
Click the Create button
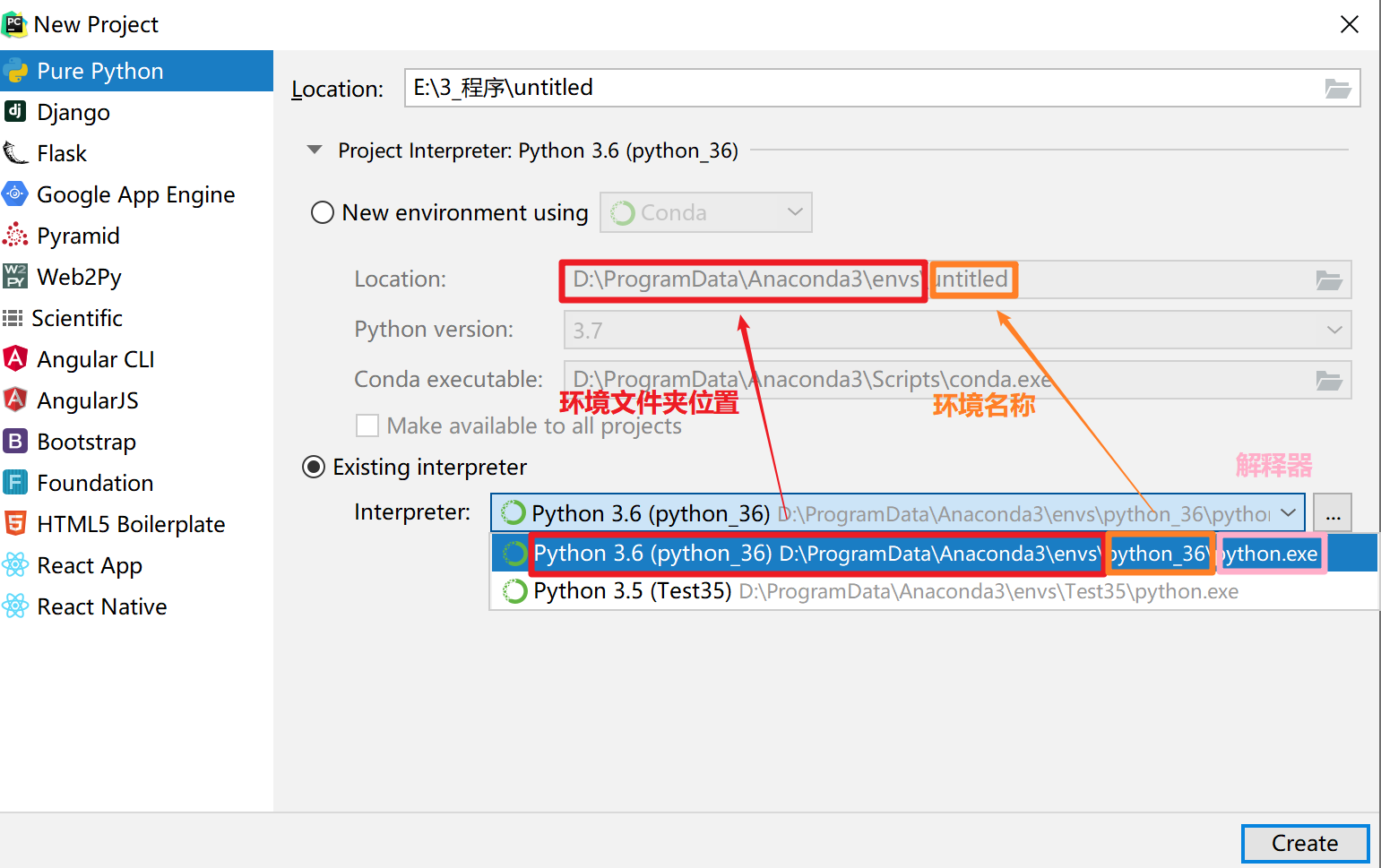point(1305,844)
